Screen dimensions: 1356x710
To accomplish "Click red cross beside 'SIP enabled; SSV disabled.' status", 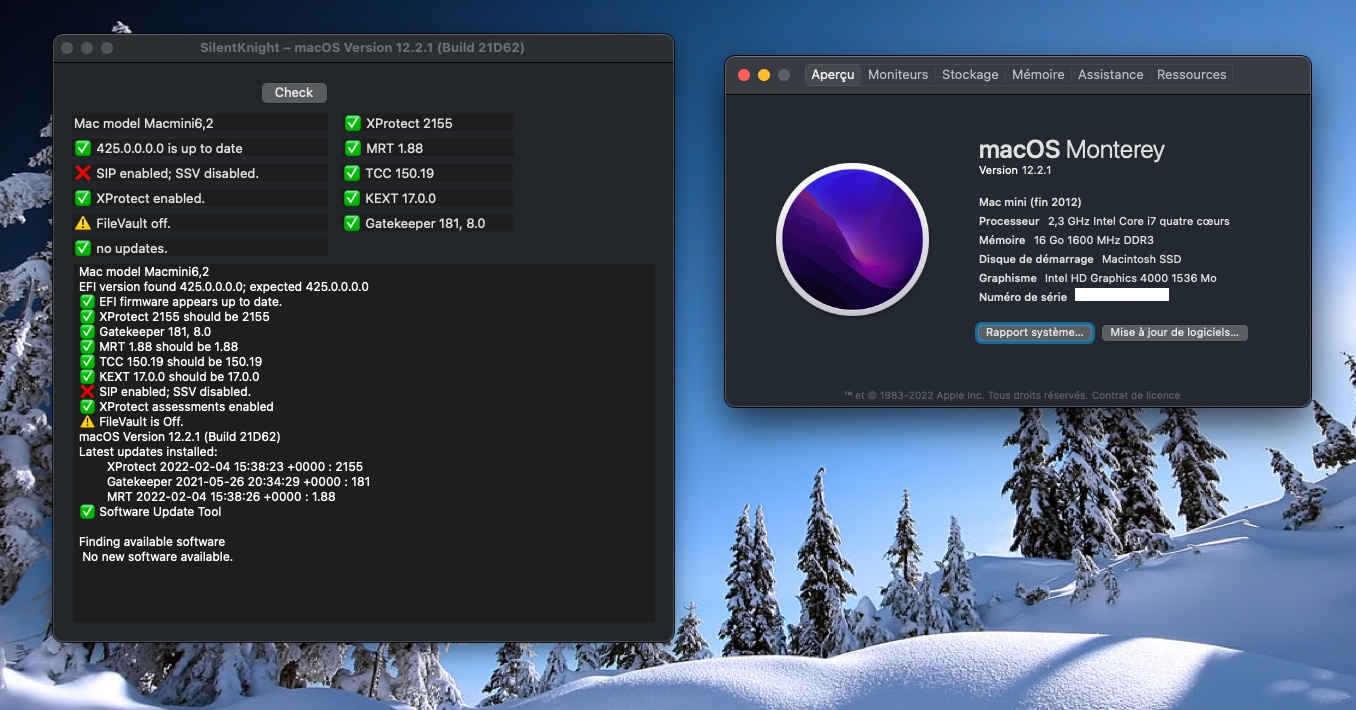I will (83, 173).
